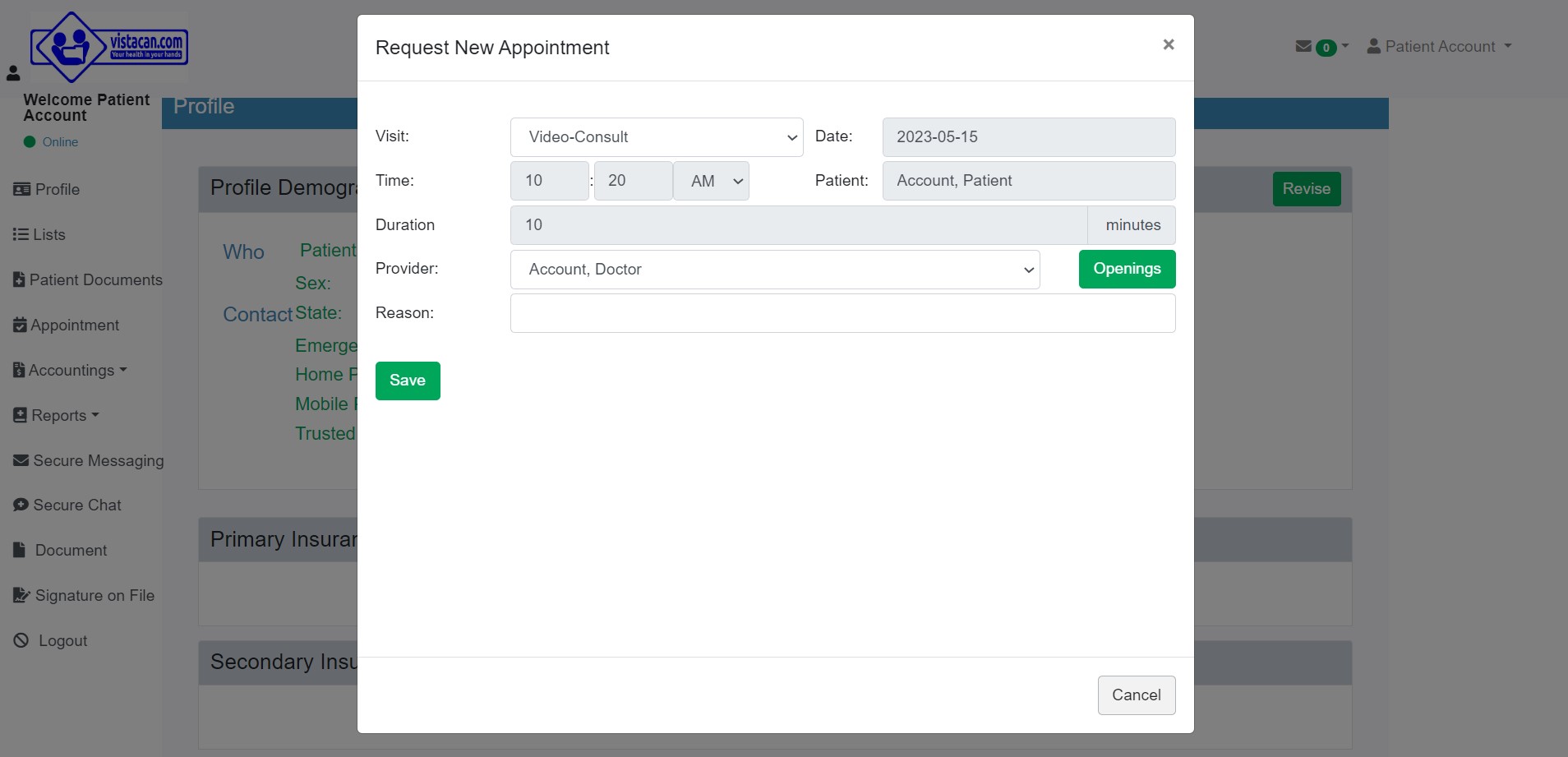Click the Secure Messaging envelope icon
Viewport: 1568px width, 757px height.
click(x=21, y=460)
